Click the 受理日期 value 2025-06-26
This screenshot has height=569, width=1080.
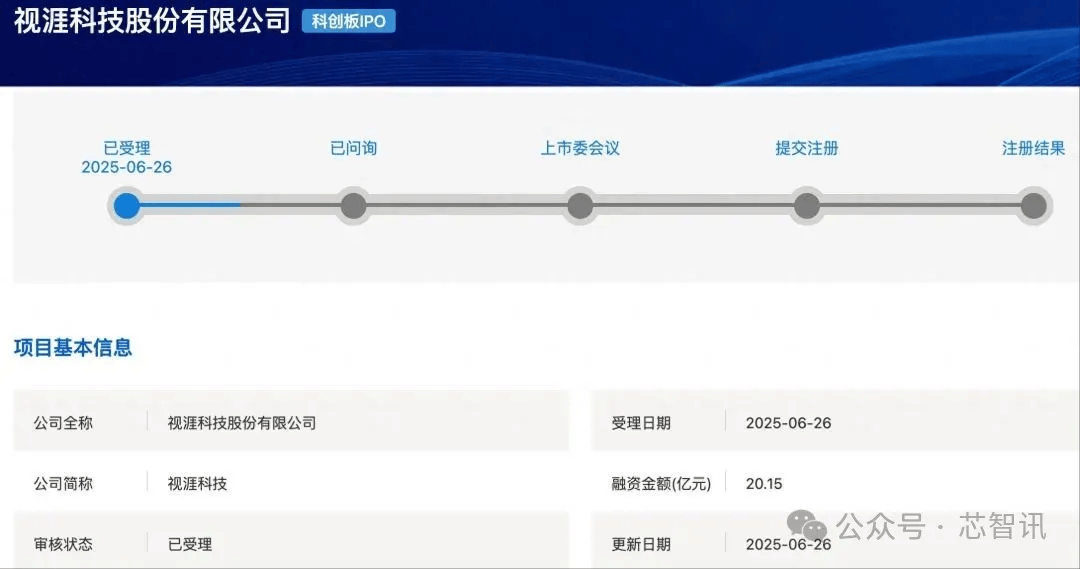pyautogui.click(x=789, y=423)
